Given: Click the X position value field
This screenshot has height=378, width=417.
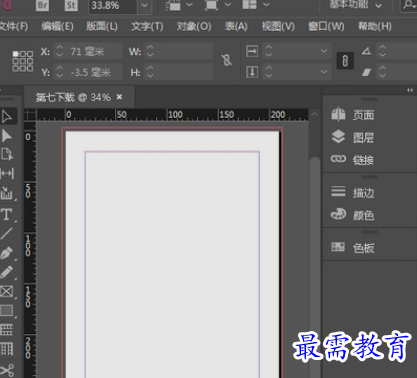Looking at the screenshot, I should coord(93,51).
